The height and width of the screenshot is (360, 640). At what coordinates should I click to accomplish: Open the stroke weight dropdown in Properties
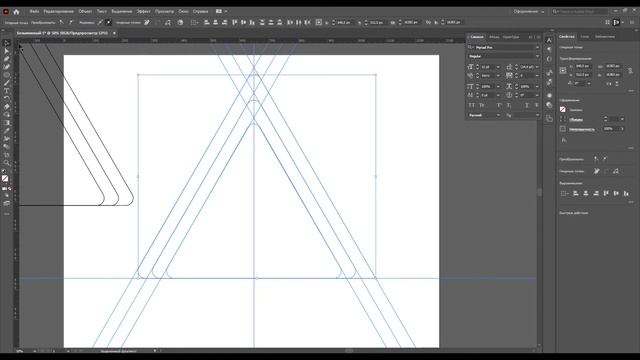tap(622, 119)
